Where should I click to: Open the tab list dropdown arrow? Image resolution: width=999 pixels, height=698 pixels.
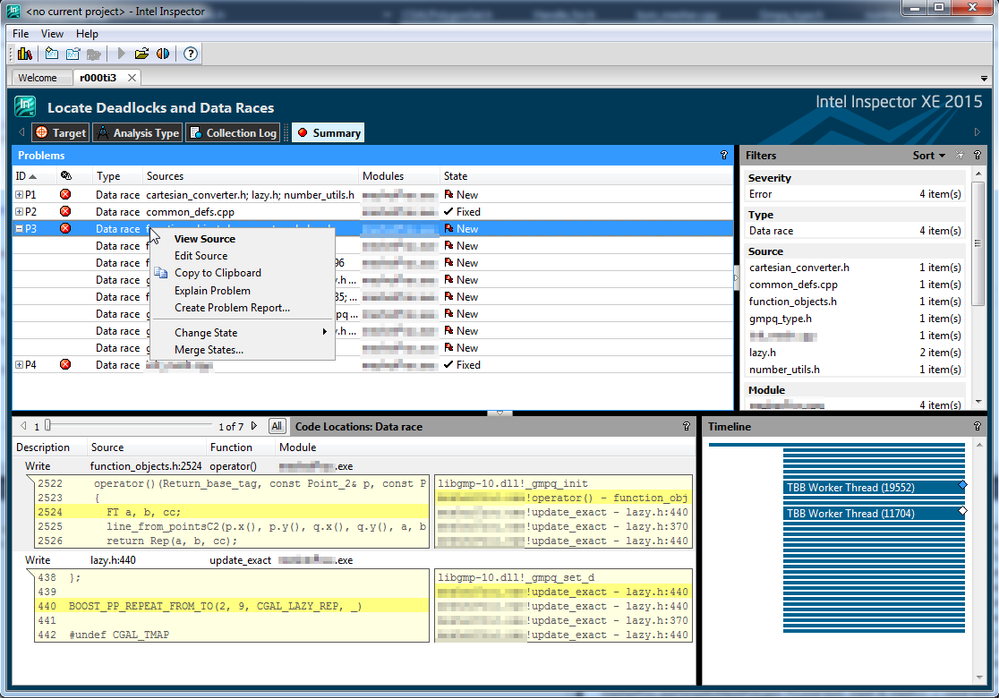(984, 78)
